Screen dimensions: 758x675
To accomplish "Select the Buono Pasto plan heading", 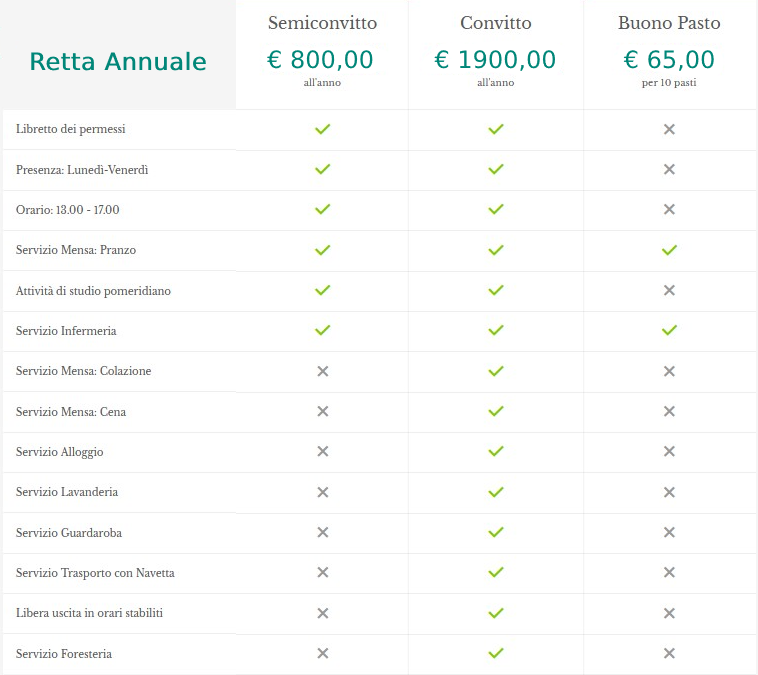I will point(669,23).
